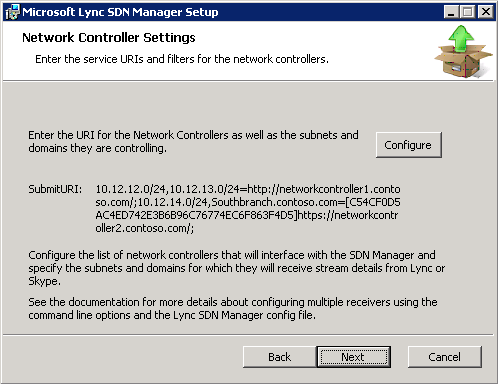Click 'Enter the URI for the Network Controllers' text
The image size is (498, 384).
[193, 142]
